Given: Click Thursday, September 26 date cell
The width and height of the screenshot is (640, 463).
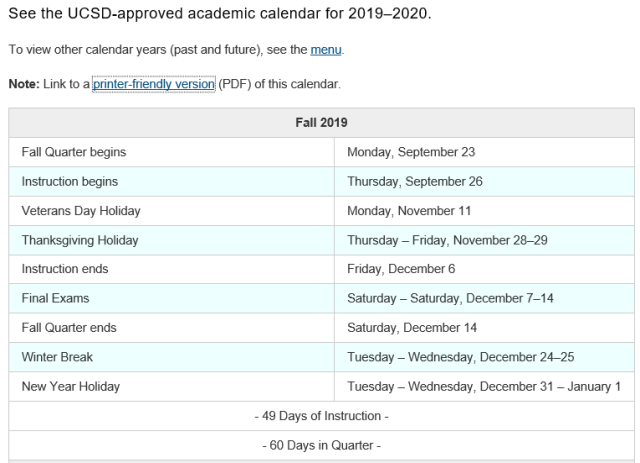Looking at the screenshot, I should point(484,181).
